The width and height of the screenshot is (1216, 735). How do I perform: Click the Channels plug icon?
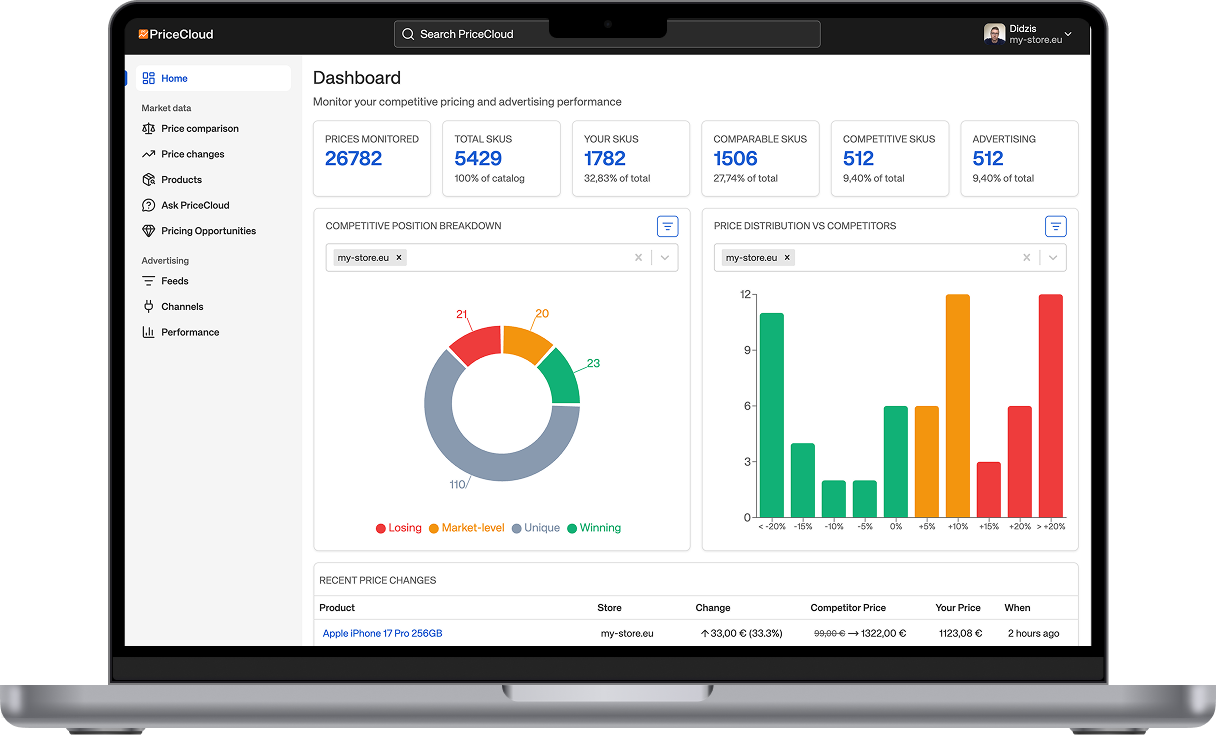149,307
